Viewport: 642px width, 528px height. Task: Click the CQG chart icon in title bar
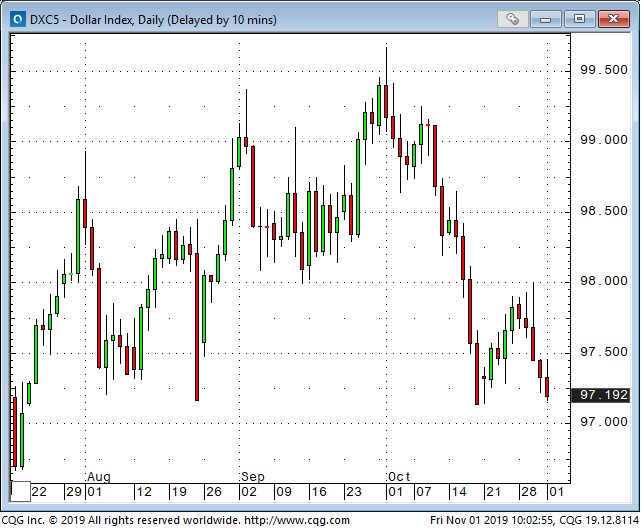pyautogui.click(x=18, y=19)
